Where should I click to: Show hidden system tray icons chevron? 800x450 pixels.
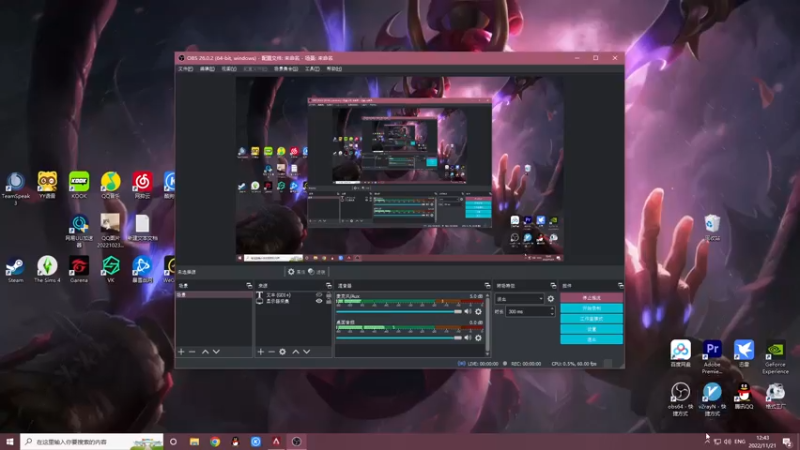pyautogui.click(x=707, y=441)
